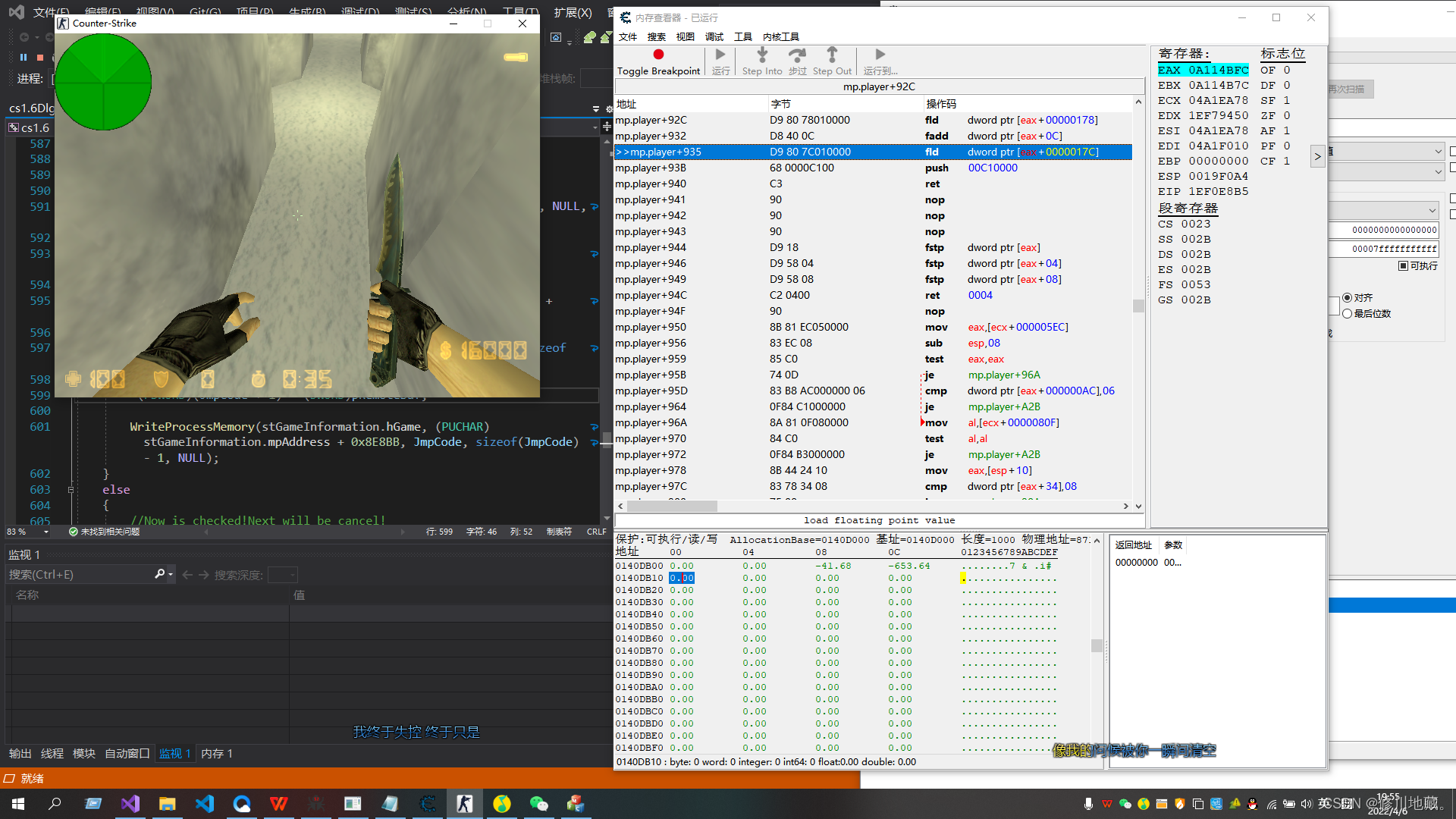1456x819 pixels.
Task: Open the memory region dropdown above the address range
Action: (1432, 210)
